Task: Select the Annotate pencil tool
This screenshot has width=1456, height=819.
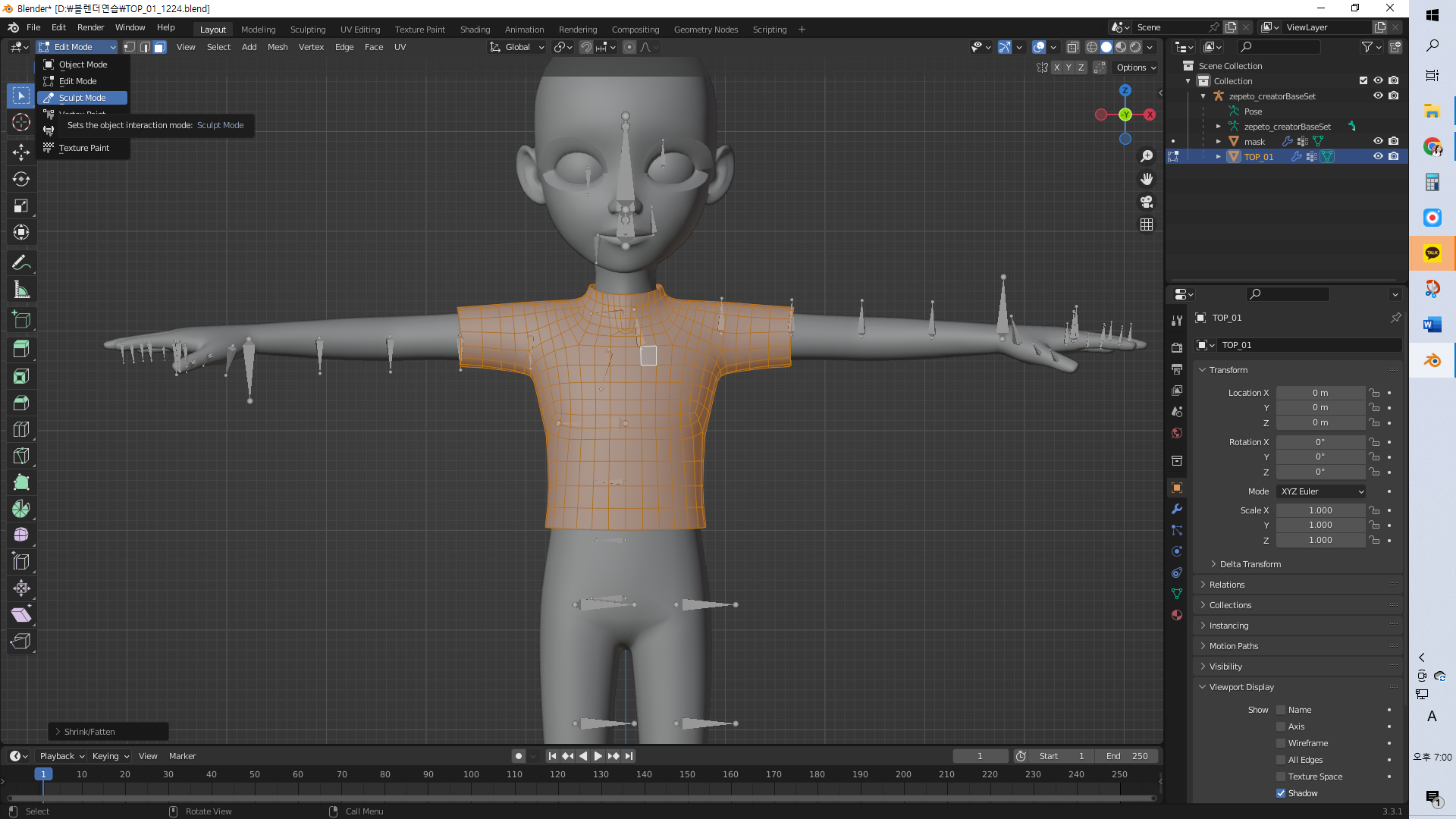Action: click(x=21, y=263)
